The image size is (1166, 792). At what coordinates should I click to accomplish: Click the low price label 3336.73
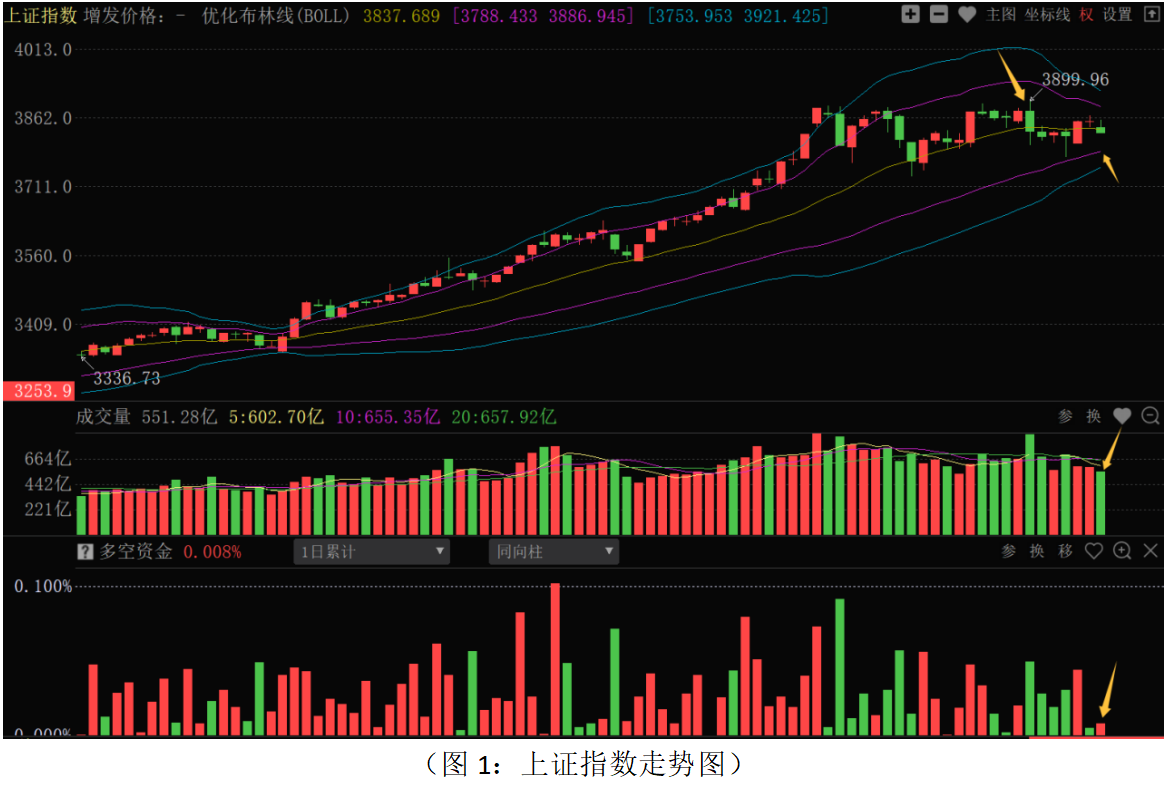click(x=126, y=379)
